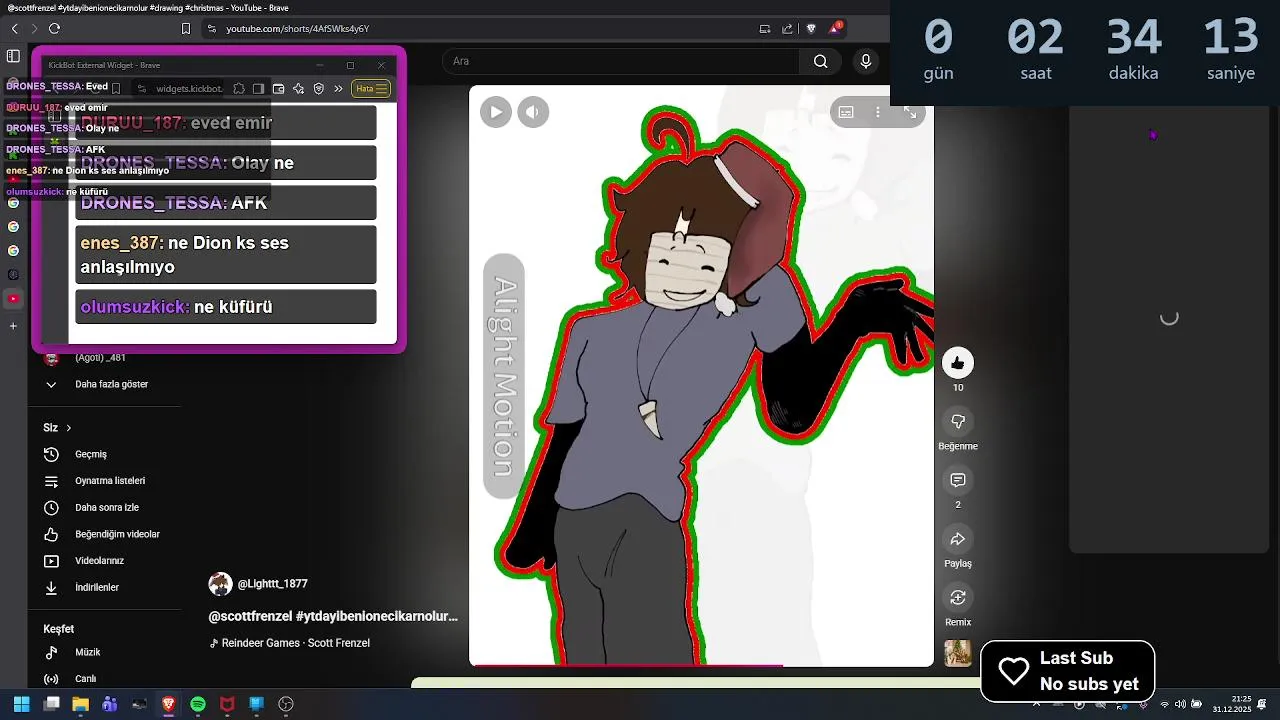1280x720 pixels.
Task: Open Brave Shields lion icon
Action: click(x=811, y=29)
